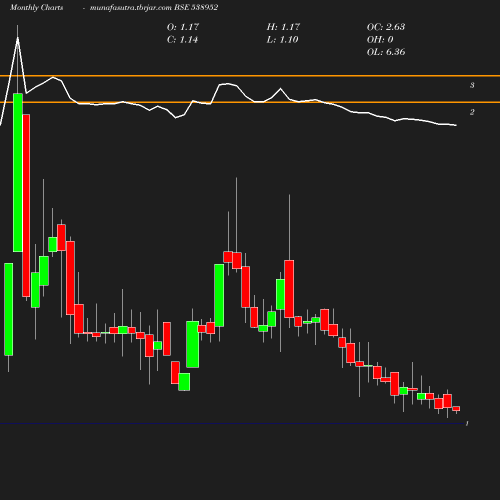500x500 pixels.
Task: Click the 'H: 1.17' high value
Action: tap(283, 27)
